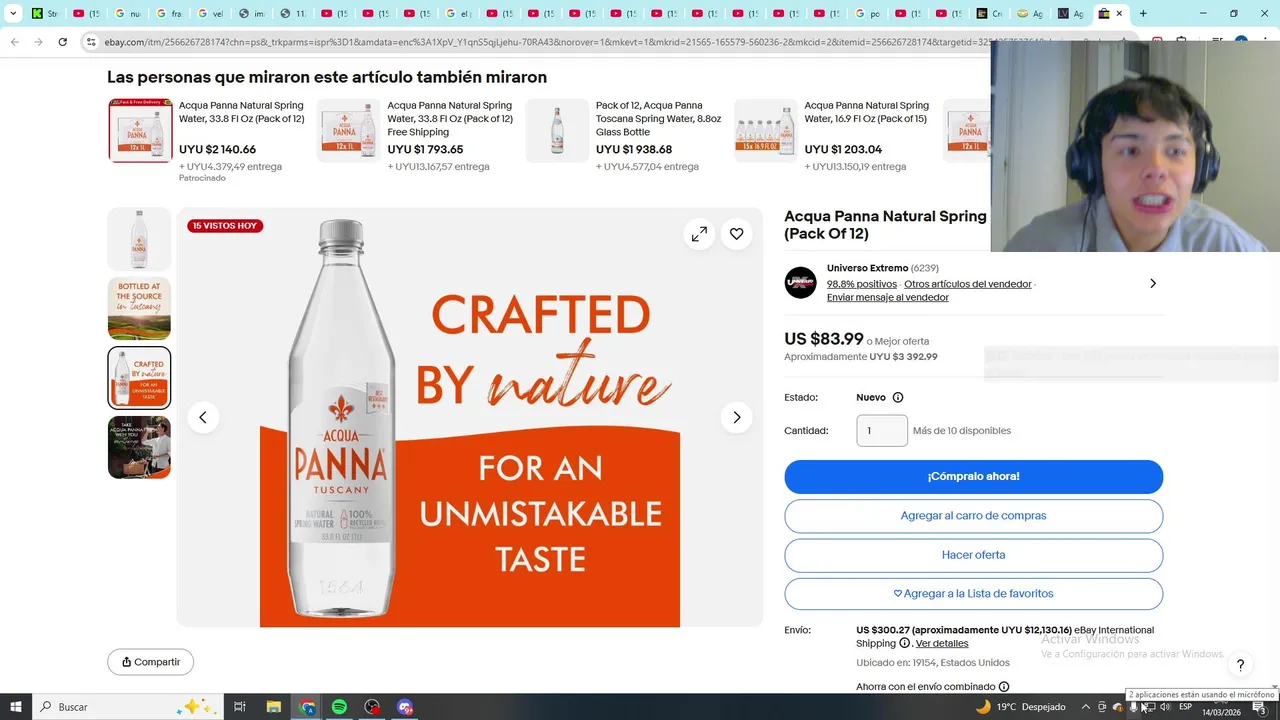Screen dimensions: 1280x720
Task: Open Universo Extremo seller logo
Action: pyautogui.click(x=800, y=283)
